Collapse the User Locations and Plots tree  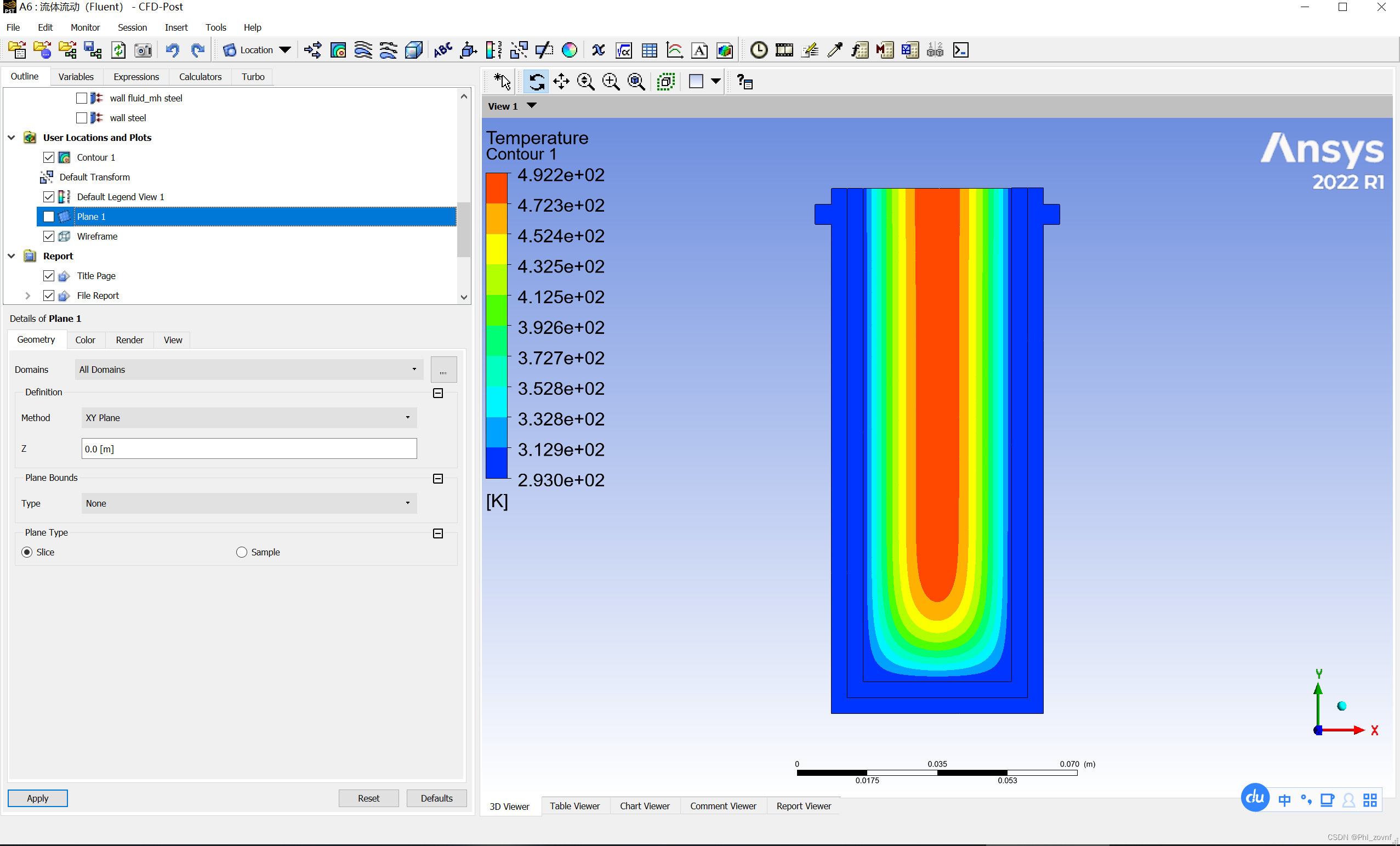[12, 138]
